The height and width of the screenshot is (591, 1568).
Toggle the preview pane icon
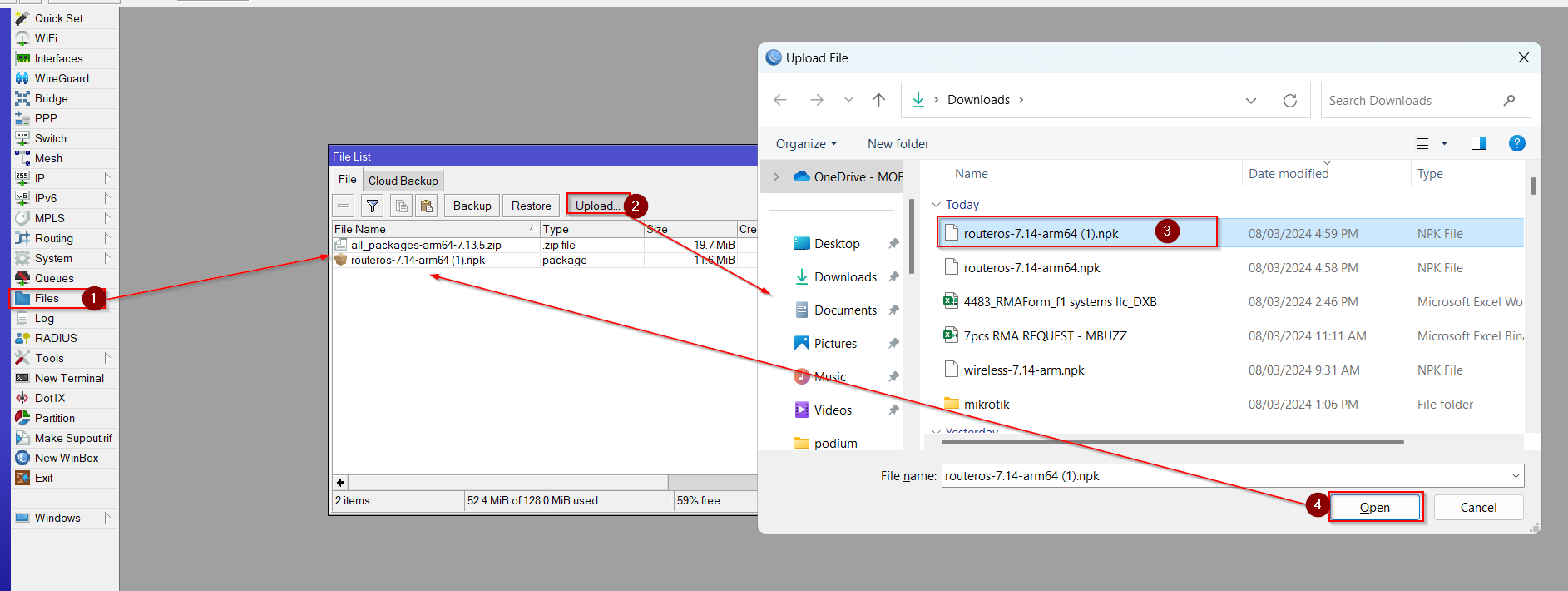(1478, 143)
